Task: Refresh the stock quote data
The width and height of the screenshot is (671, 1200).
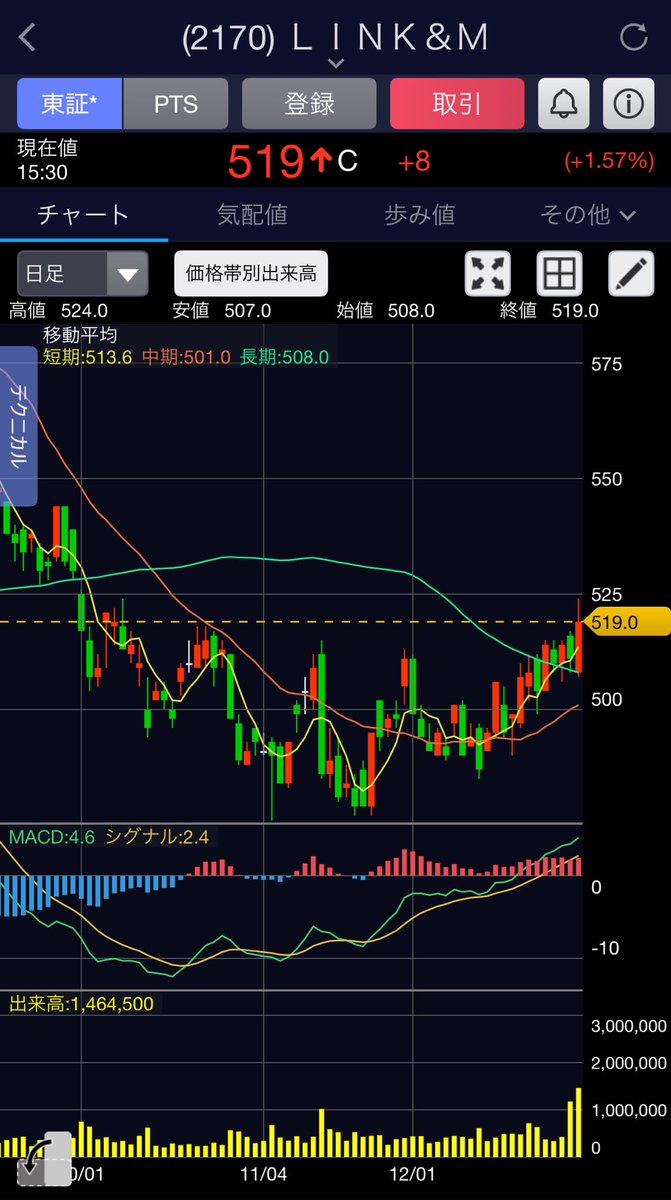Action: tap(634, 38)
